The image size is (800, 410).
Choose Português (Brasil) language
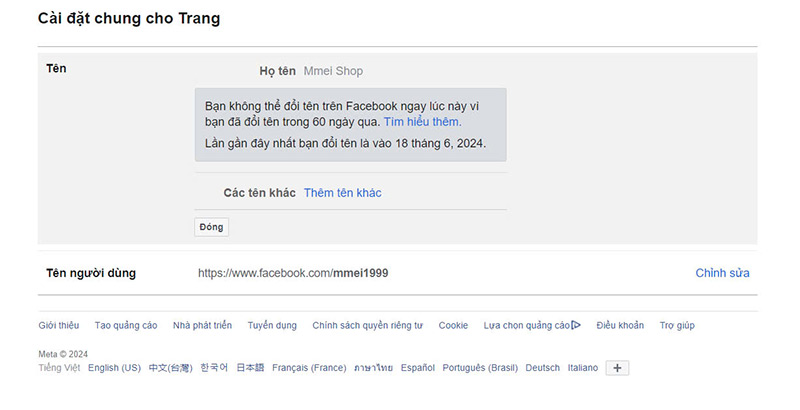coord(480,368)
